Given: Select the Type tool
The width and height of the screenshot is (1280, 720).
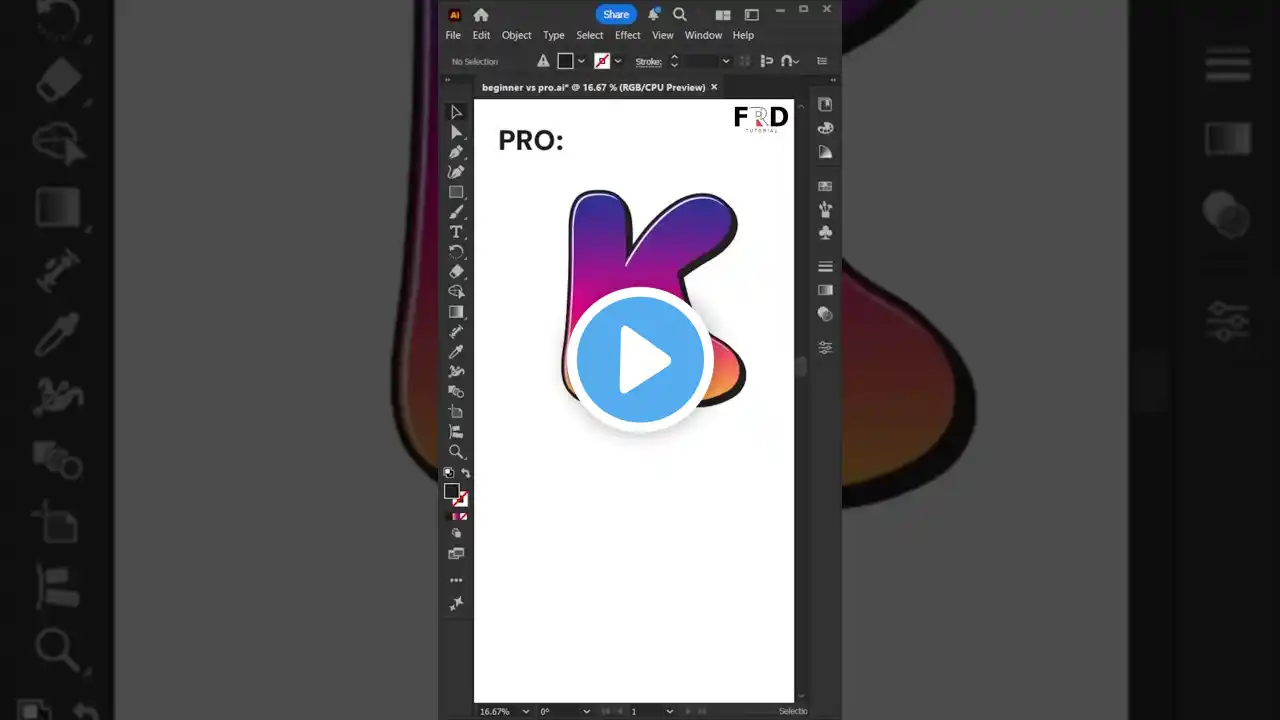Looking at the screenshot, I should (456, 232).
